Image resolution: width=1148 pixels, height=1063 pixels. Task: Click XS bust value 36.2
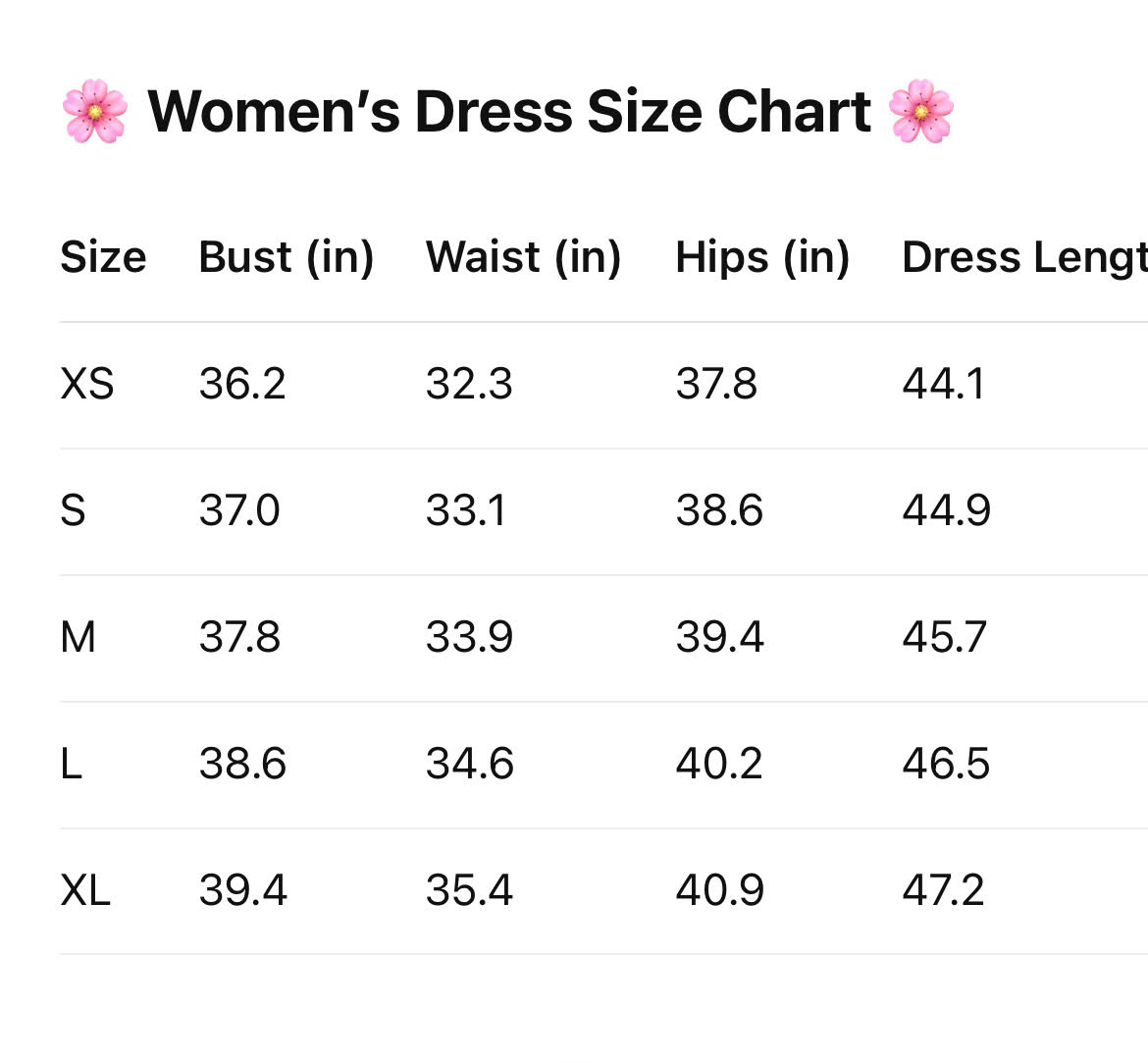coord(242,384)
